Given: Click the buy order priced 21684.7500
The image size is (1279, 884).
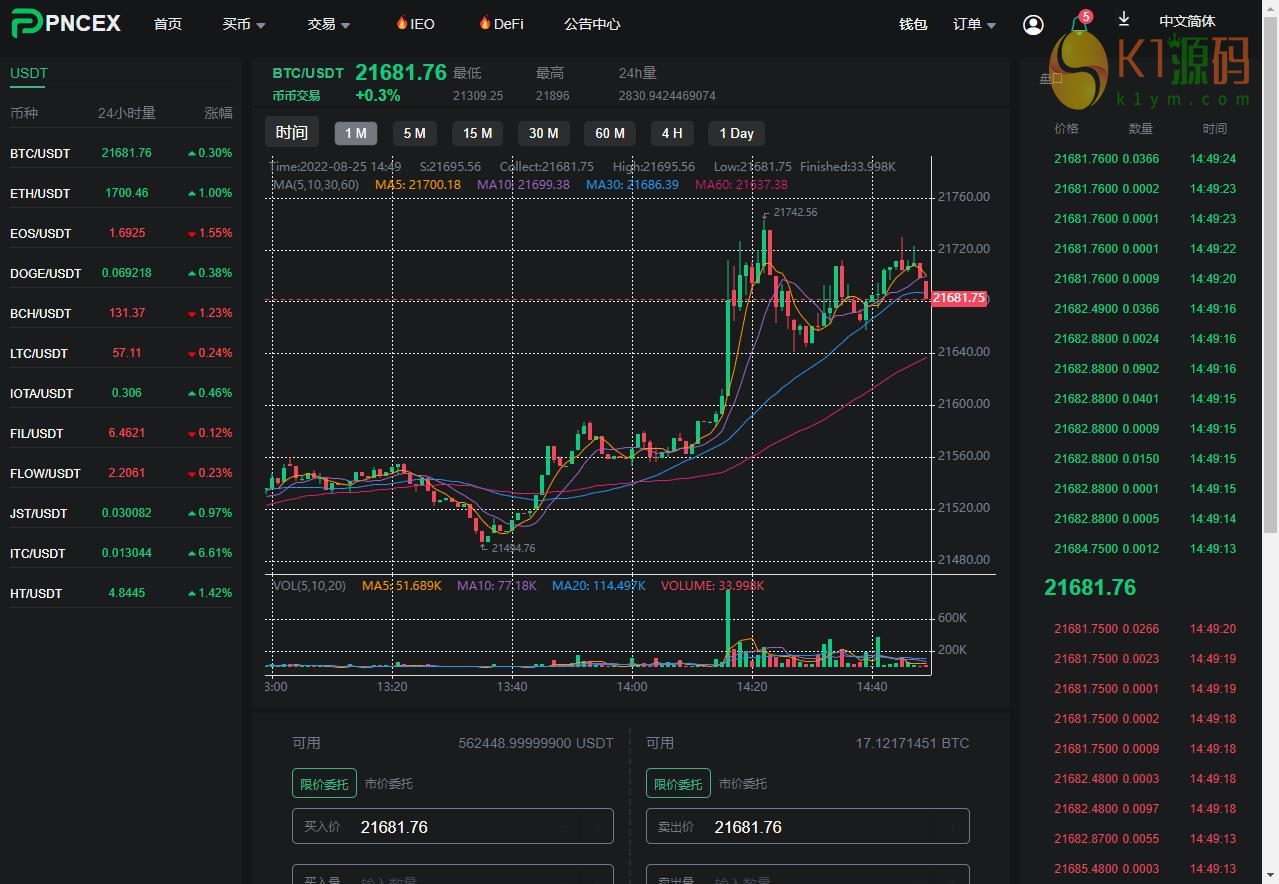Looking at the screenshot, I should coord(1145,548).
